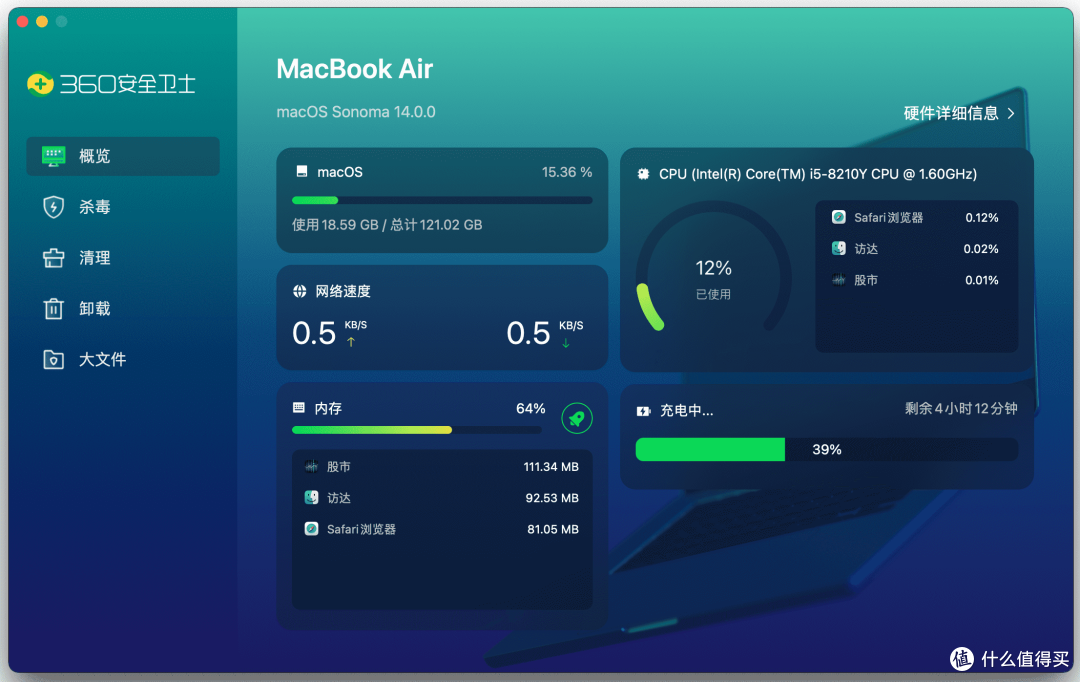Open the 概览 overview tab
This screenshot has height=682, width=1080.
[123, 156]
